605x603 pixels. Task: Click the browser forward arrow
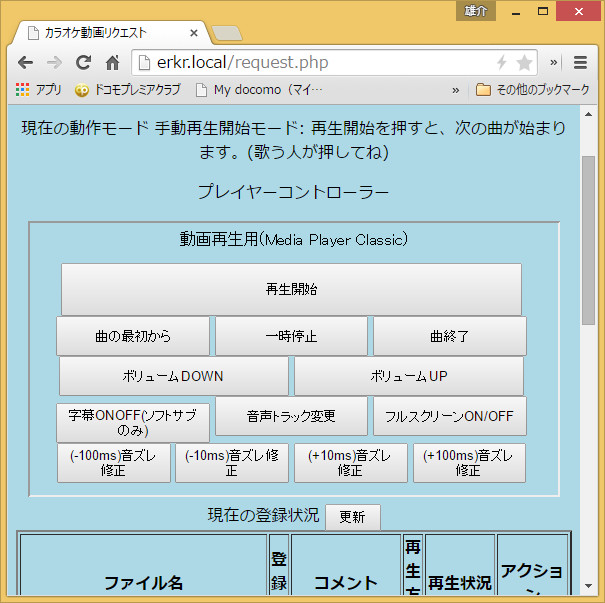pos(54,62)
